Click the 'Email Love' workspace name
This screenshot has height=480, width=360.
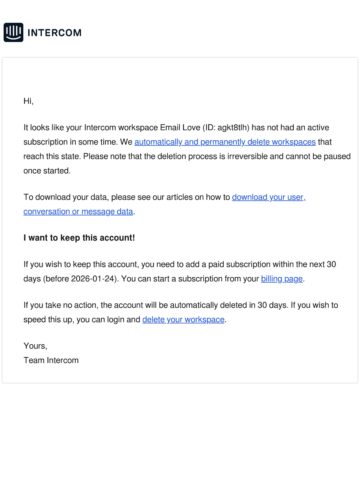coord(180,127)
